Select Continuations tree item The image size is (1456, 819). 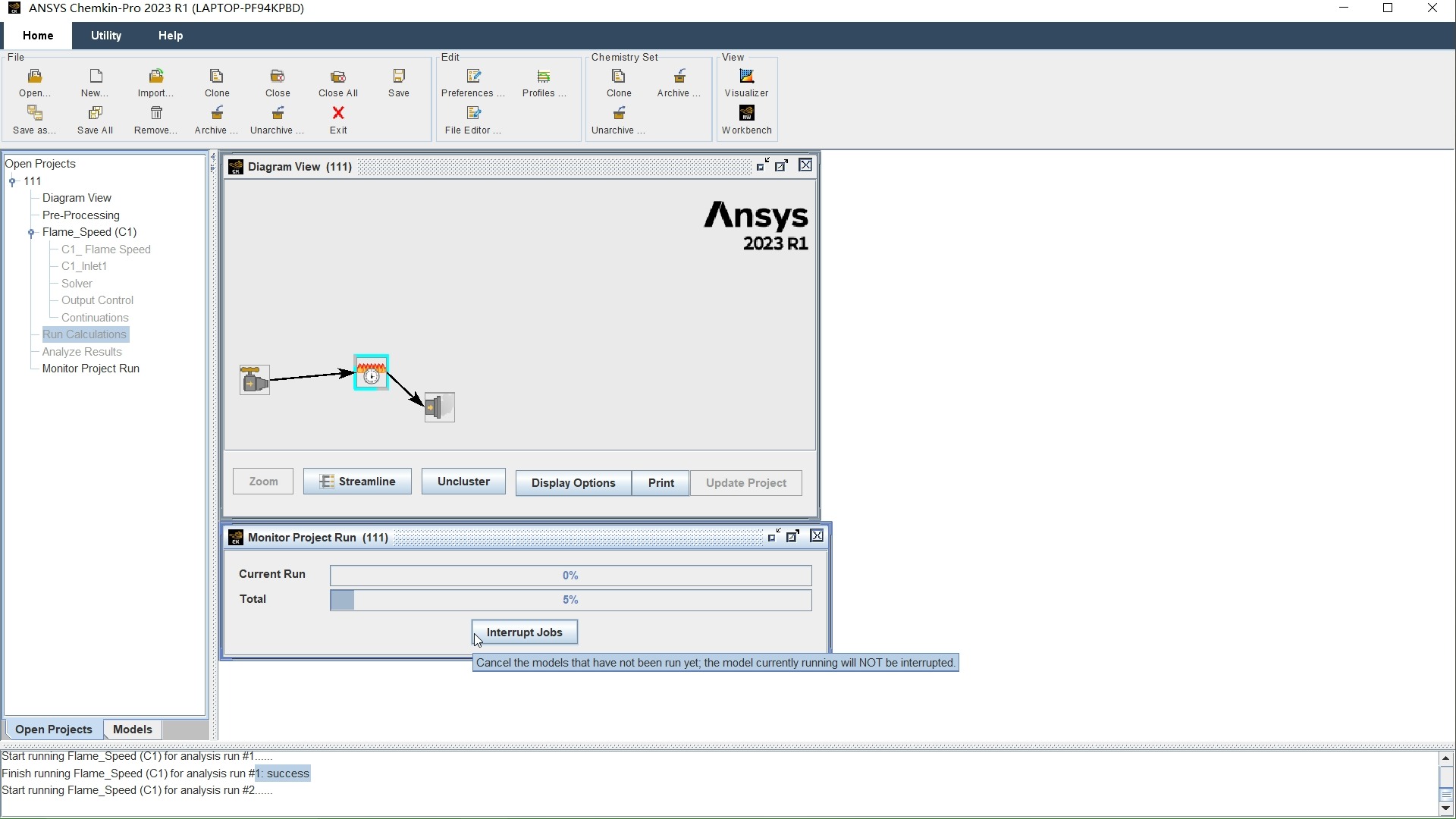(95, 318)
